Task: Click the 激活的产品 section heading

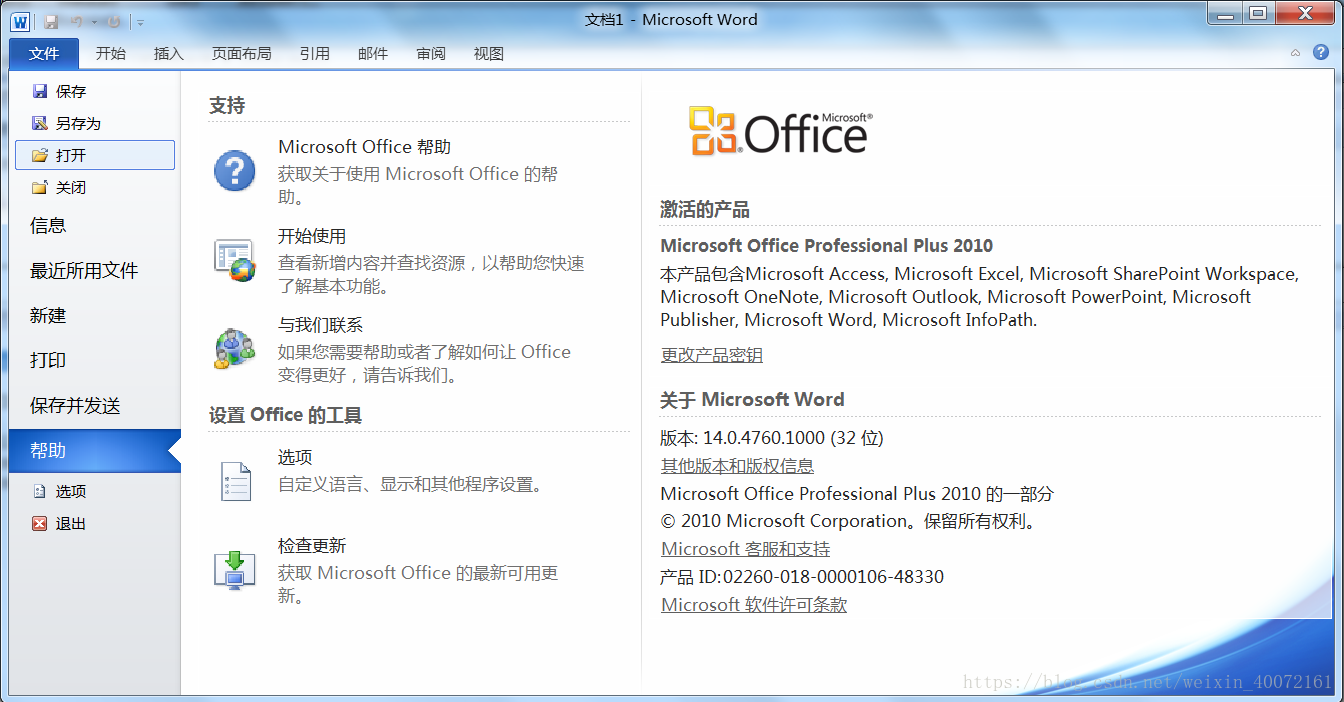Action: click(705, 210)
